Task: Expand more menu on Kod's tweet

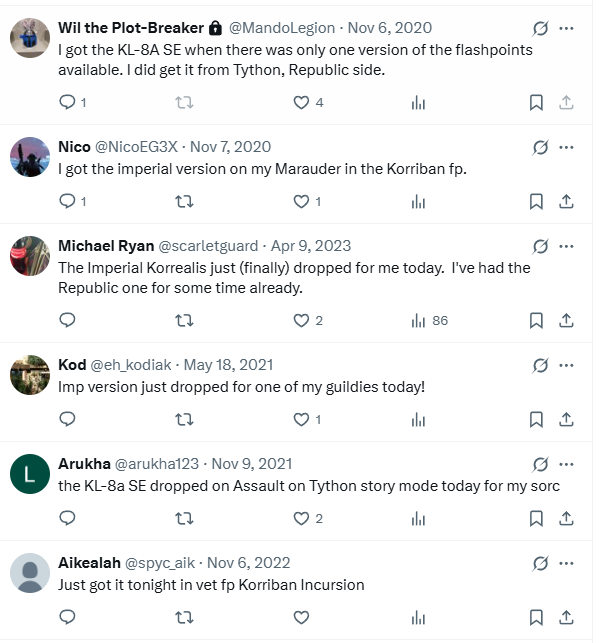Action: [x=566, y=364]
